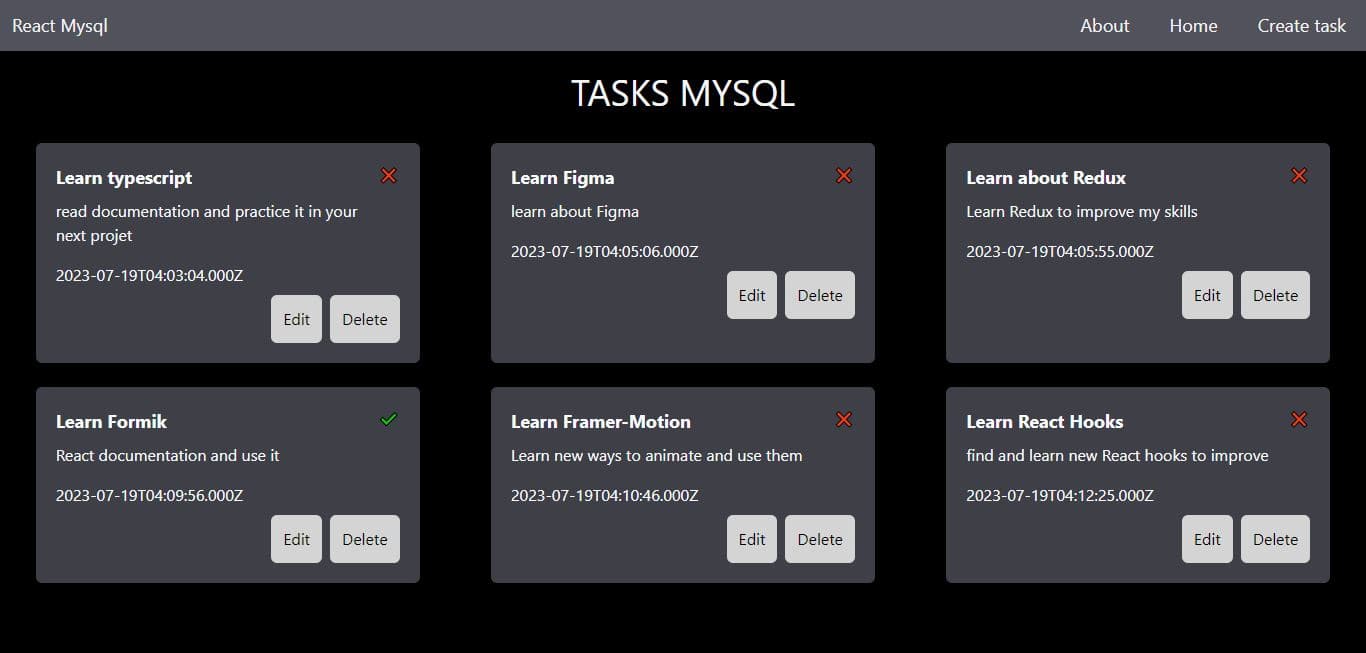1366x653 pixels.
Task: Delete the Learn Framer-Motion task
Action: coord(820,539)
